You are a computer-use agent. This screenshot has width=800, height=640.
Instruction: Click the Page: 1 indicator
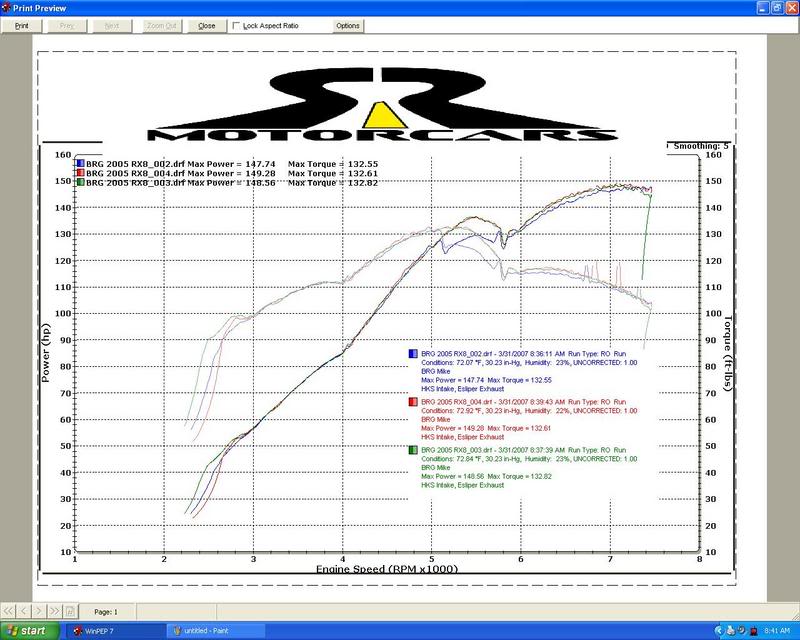[106, 611]
